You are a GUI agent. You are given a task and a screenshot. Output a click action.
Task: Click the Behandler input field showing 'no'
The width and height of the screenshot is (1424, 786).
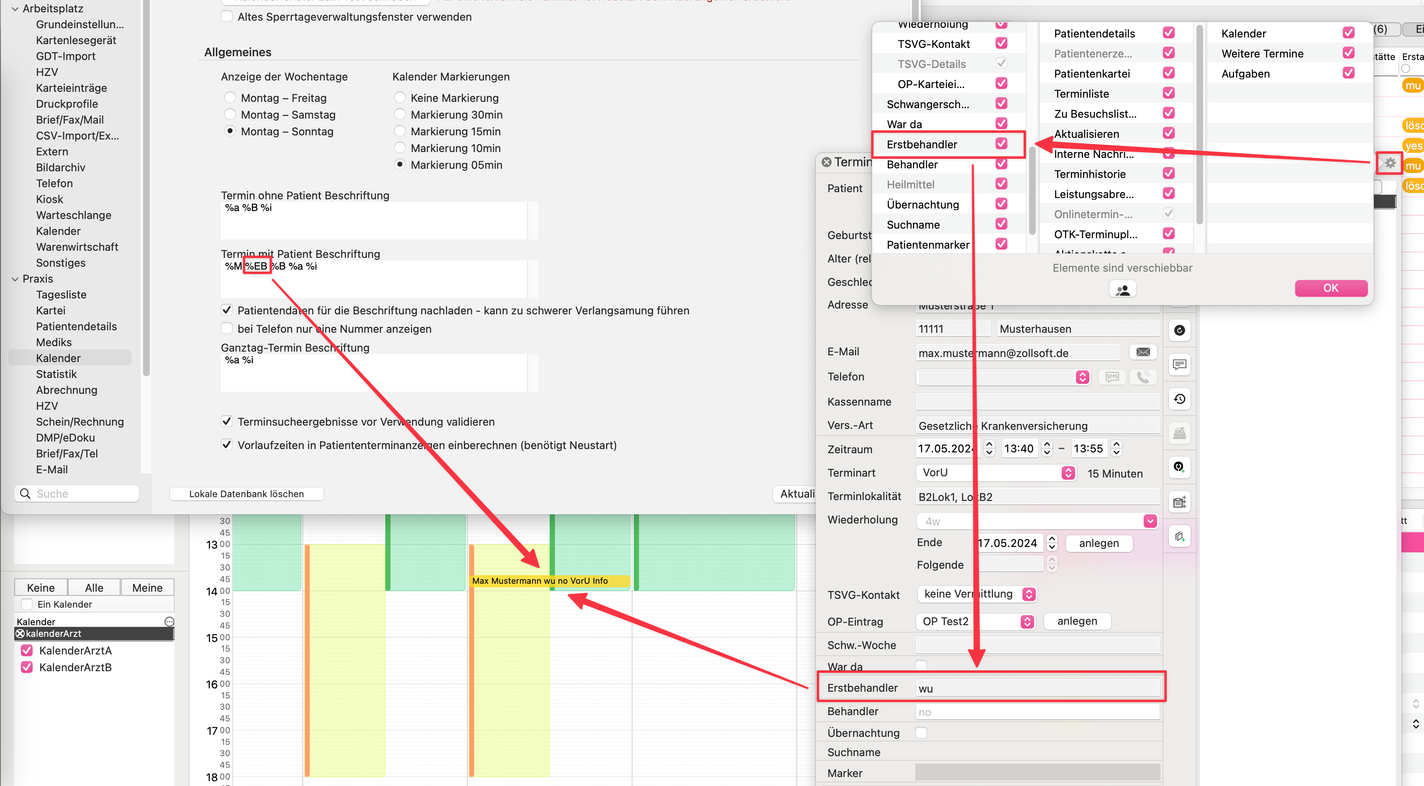point(1038,712)
